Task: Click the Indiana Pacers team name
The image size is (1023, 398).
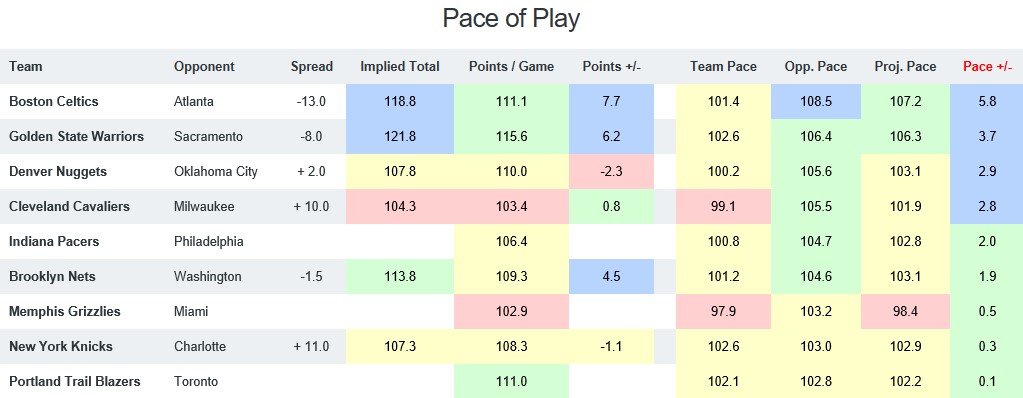Action: click(x=54, y=241)
